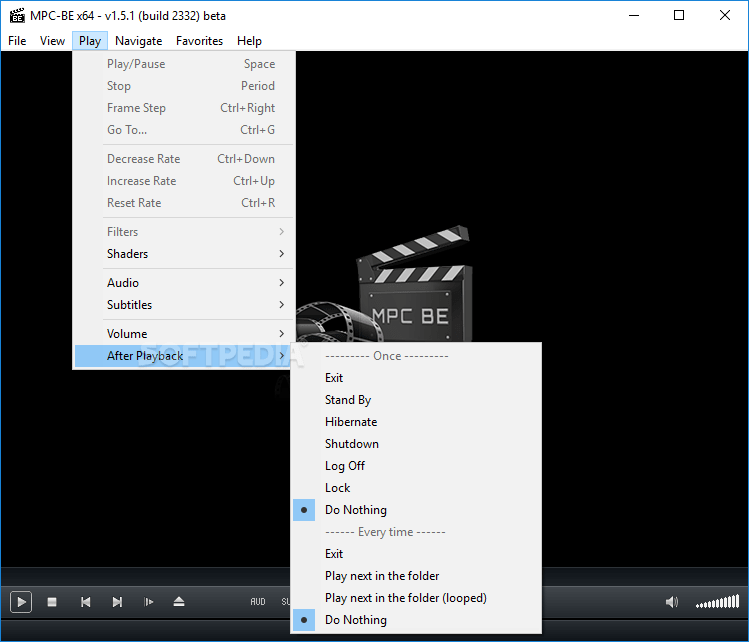Click the Stop menu entry
Image resolution: width=749 pixels, height=642 pixels.
point(184,86)
